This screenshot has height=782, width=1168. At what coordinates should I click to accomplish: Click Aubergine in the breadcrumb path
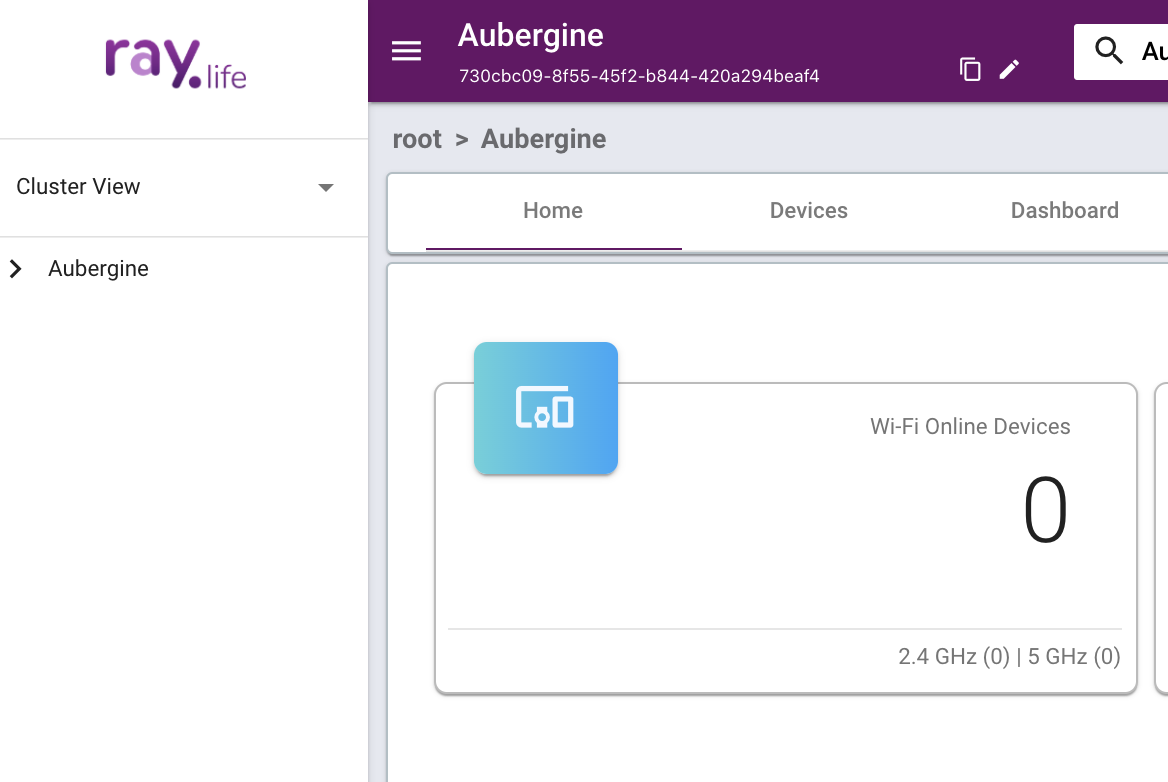point(543,139)
